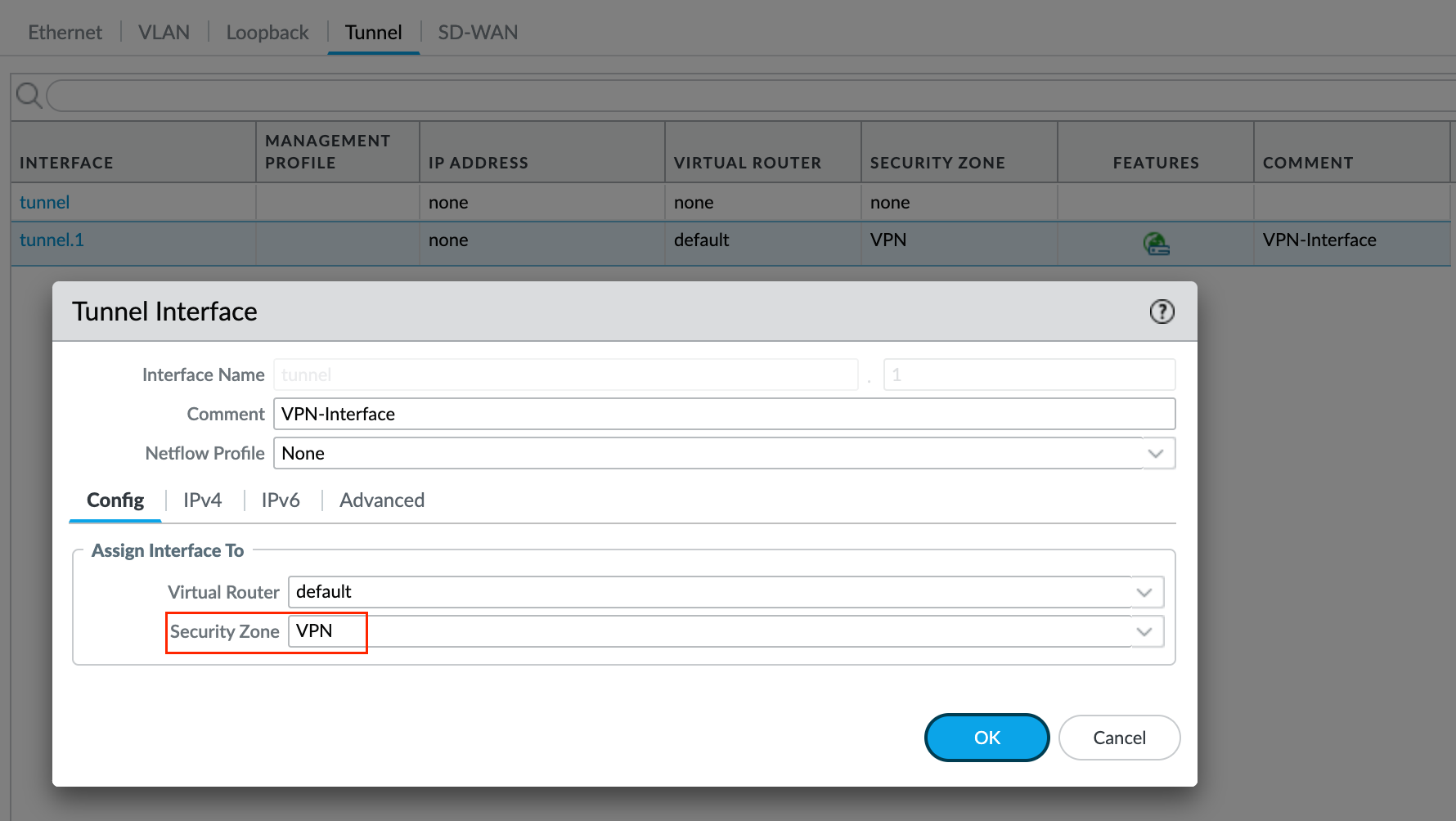Switch to the IPv4 tab
1456x821 pixels.
tap(201, 500)
